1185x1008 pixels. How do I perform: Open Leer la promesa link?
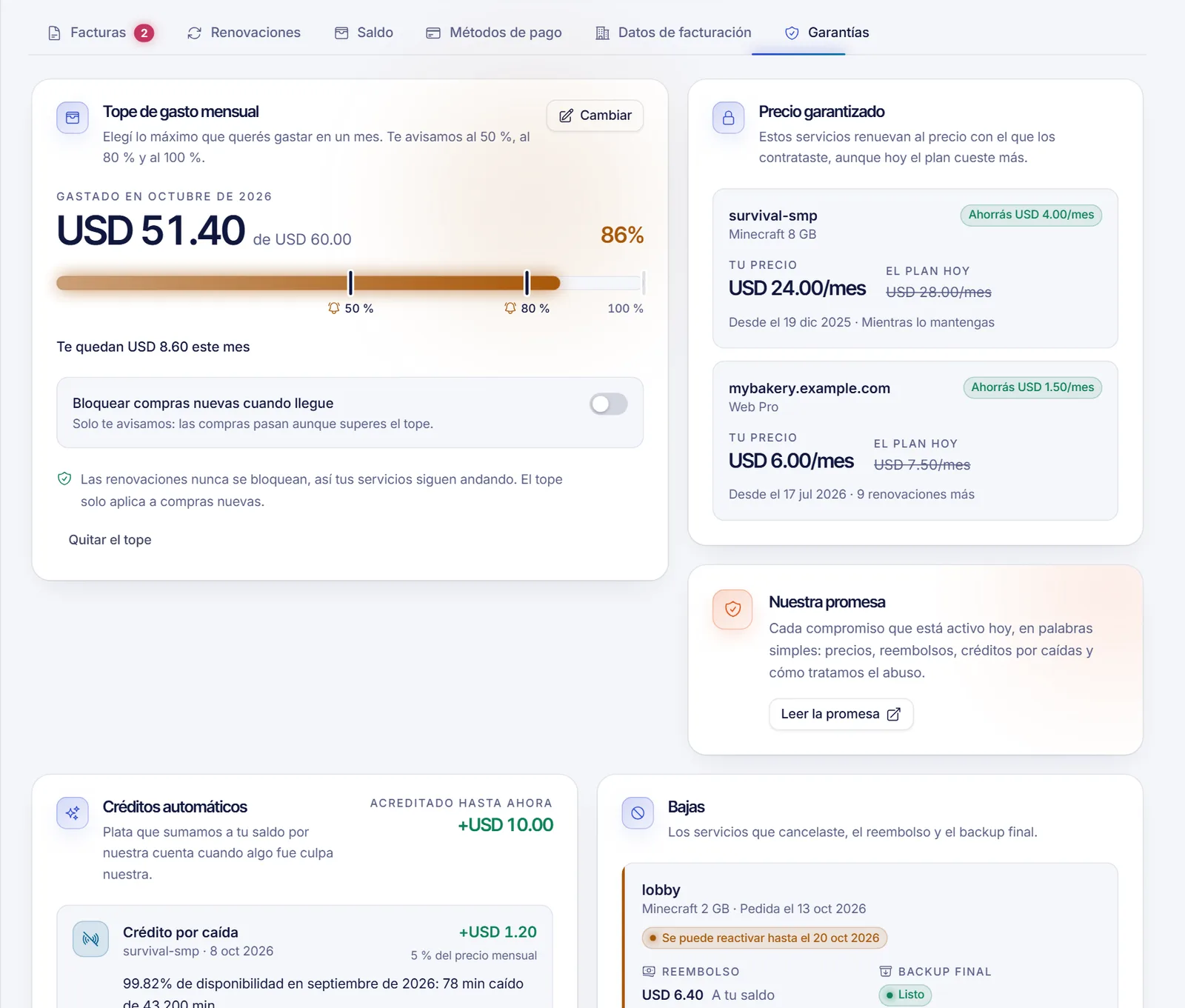click(841, 714)
